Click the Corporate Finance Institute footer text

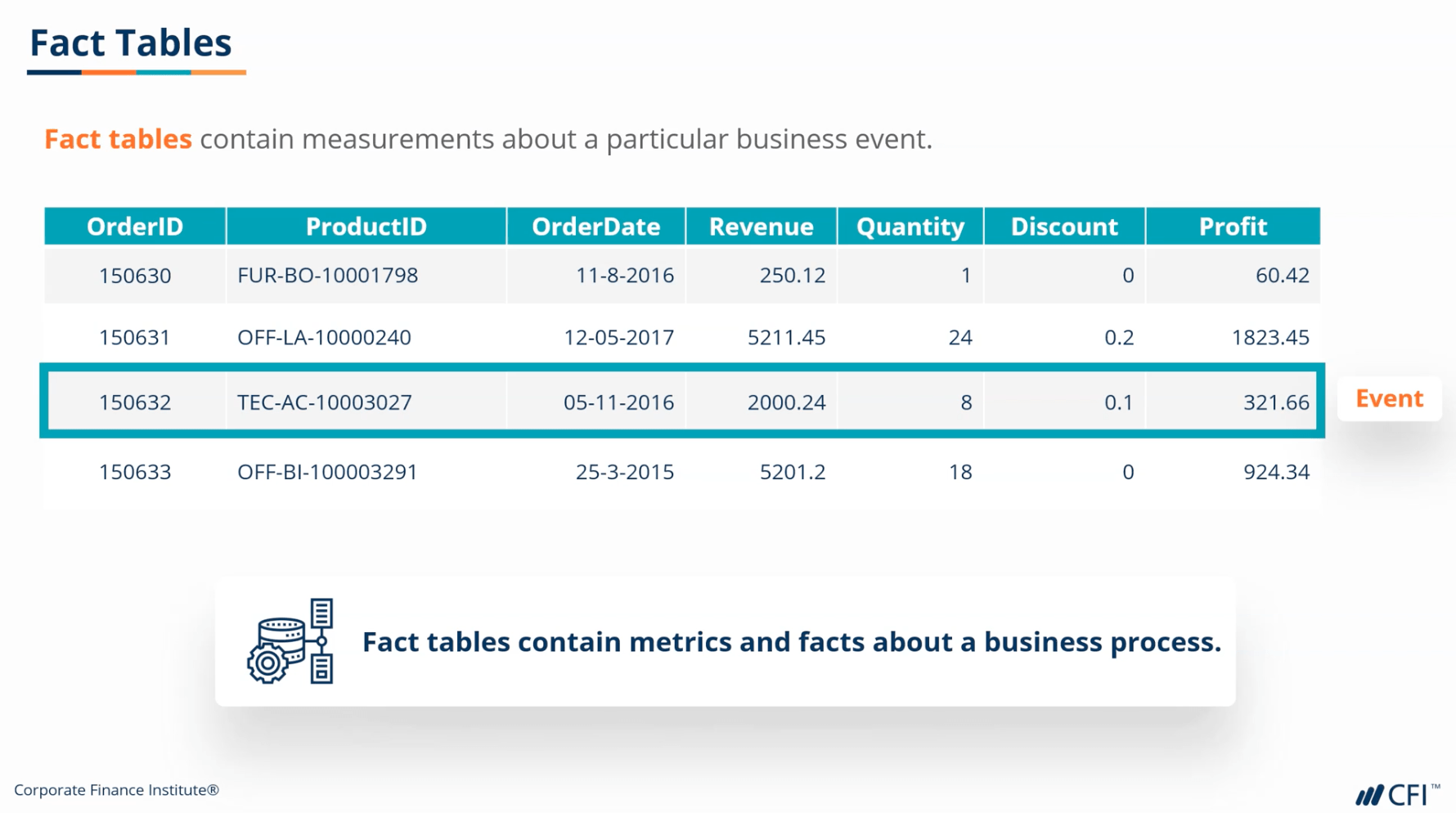[x=116, y=790]
